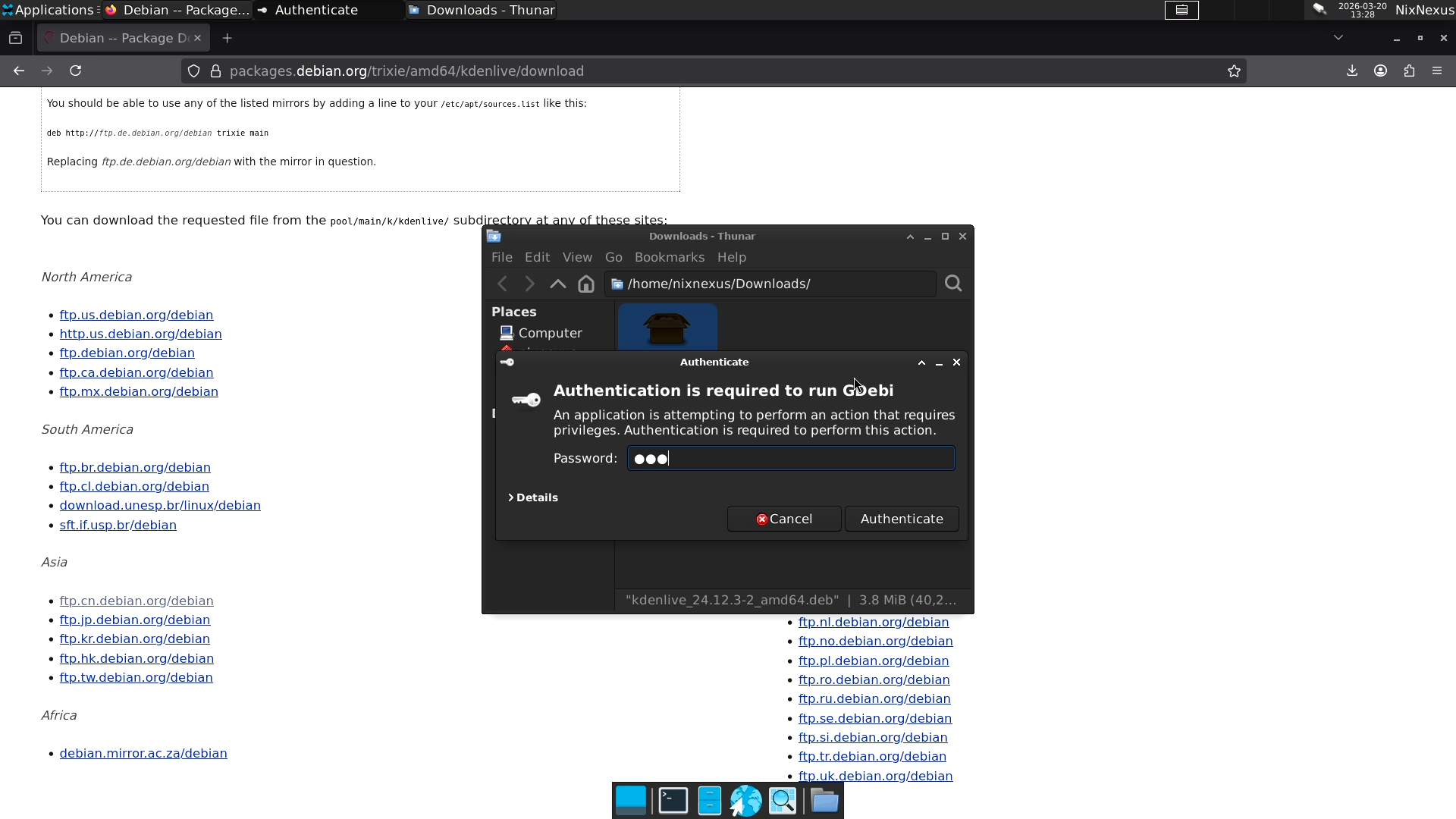This screenshot has width=1456, height=819.
Task: Click Thunar's back navigation arrow
Action: (502, 284)
